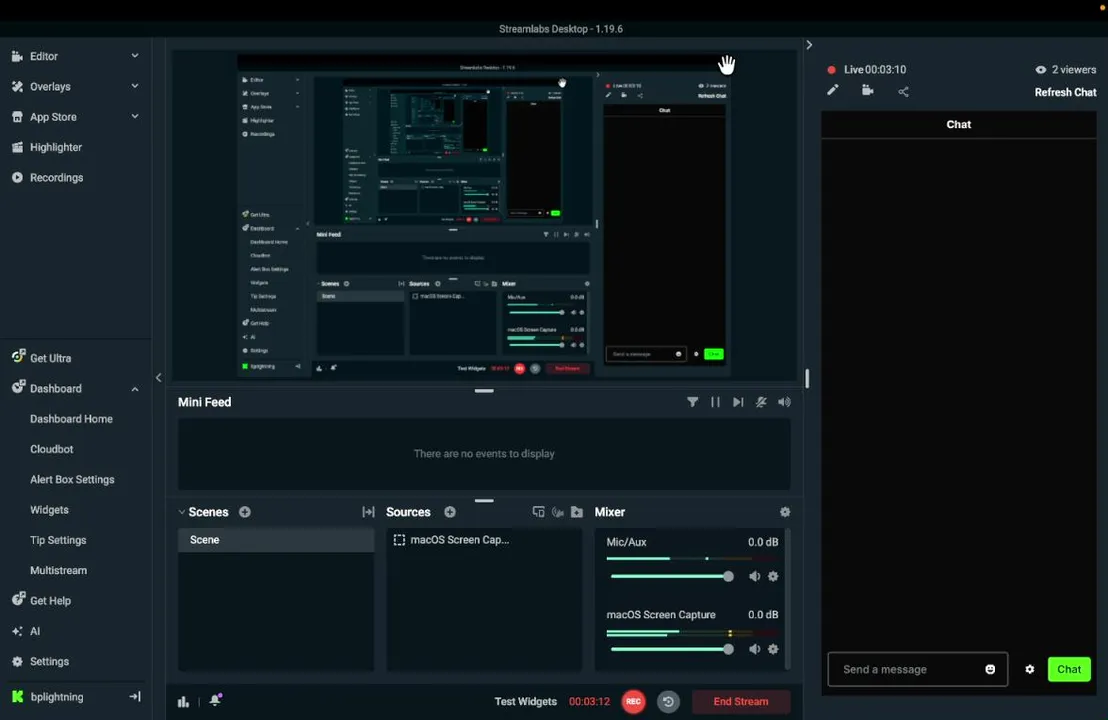Click the viewer count eye icon
Viewport: 1108px width, 720px height.
coord(1040,69)
